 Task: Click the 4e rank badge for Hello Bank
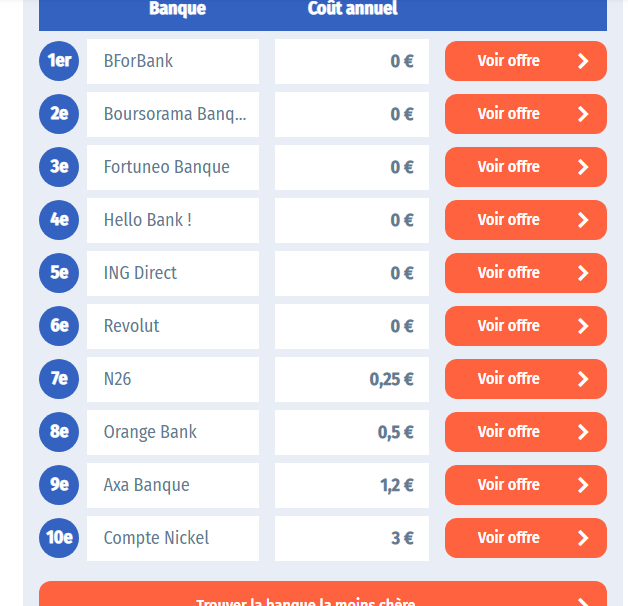pyautogui.click(x=58, y=220)
